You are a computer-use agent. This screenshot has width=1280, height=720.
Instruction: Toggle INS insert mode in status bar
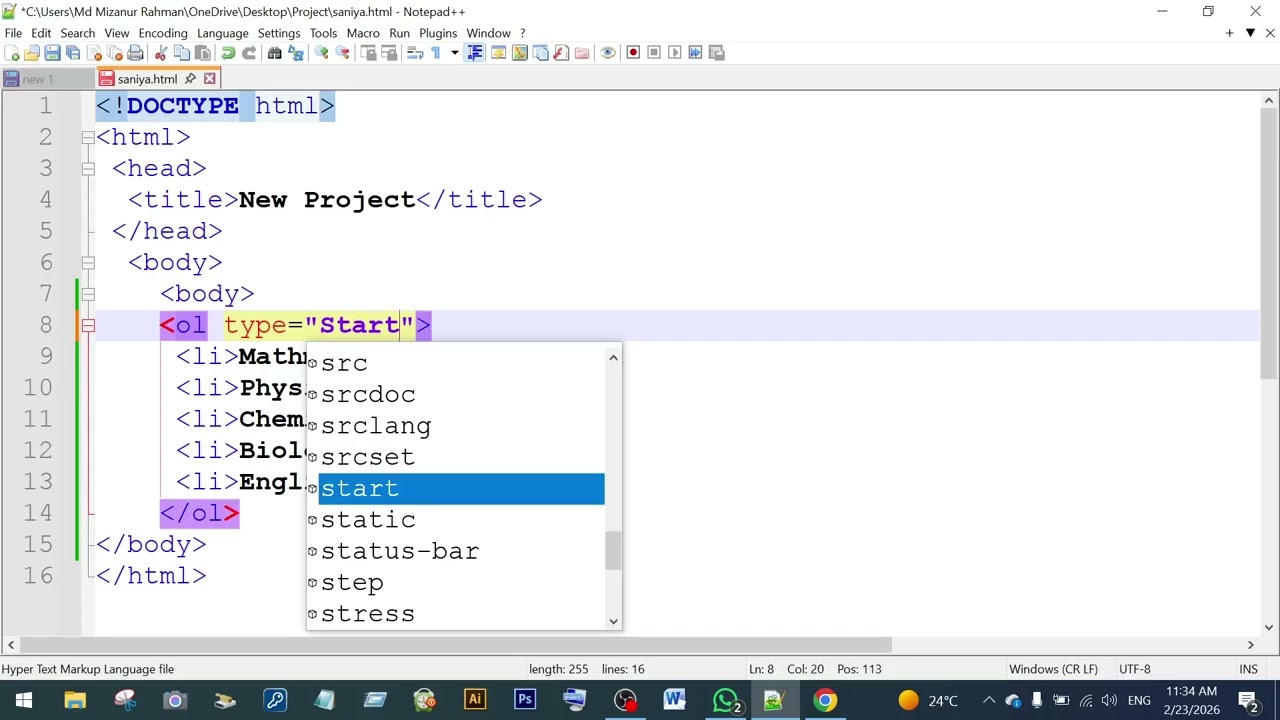coord(1248,669)
